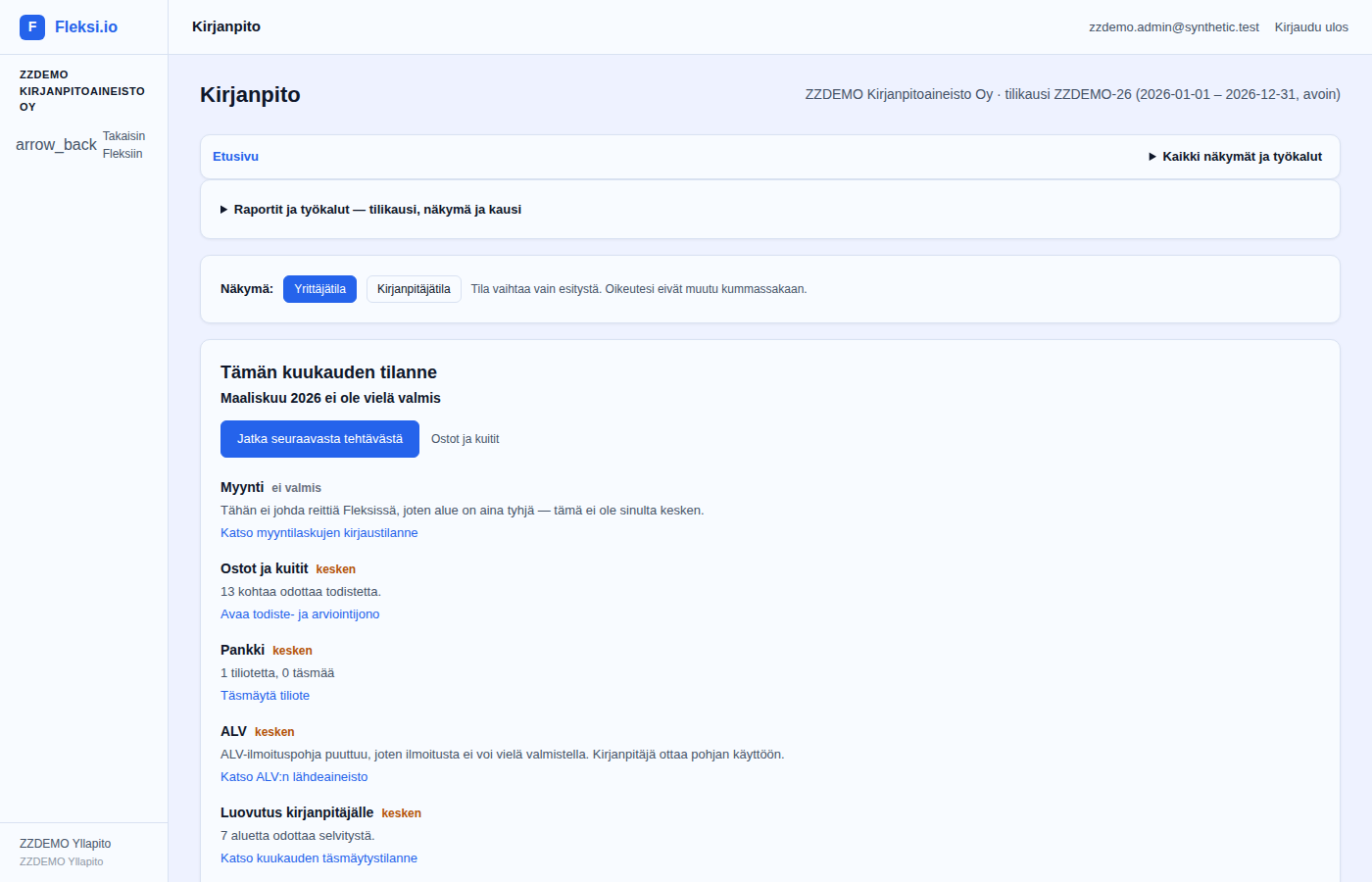Open Katso ALV:n lähdeaineisto link
Screen dimensions: 1372x882
click(x=294, y=777)
